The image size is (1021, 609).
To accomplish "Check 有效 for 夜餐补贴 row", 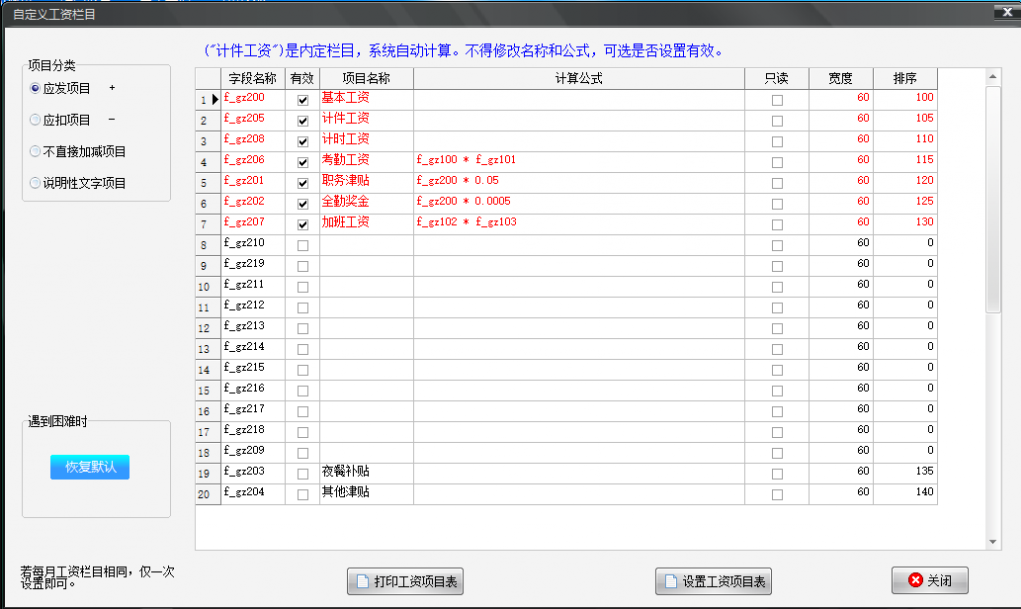I will (x=303, y=474).
